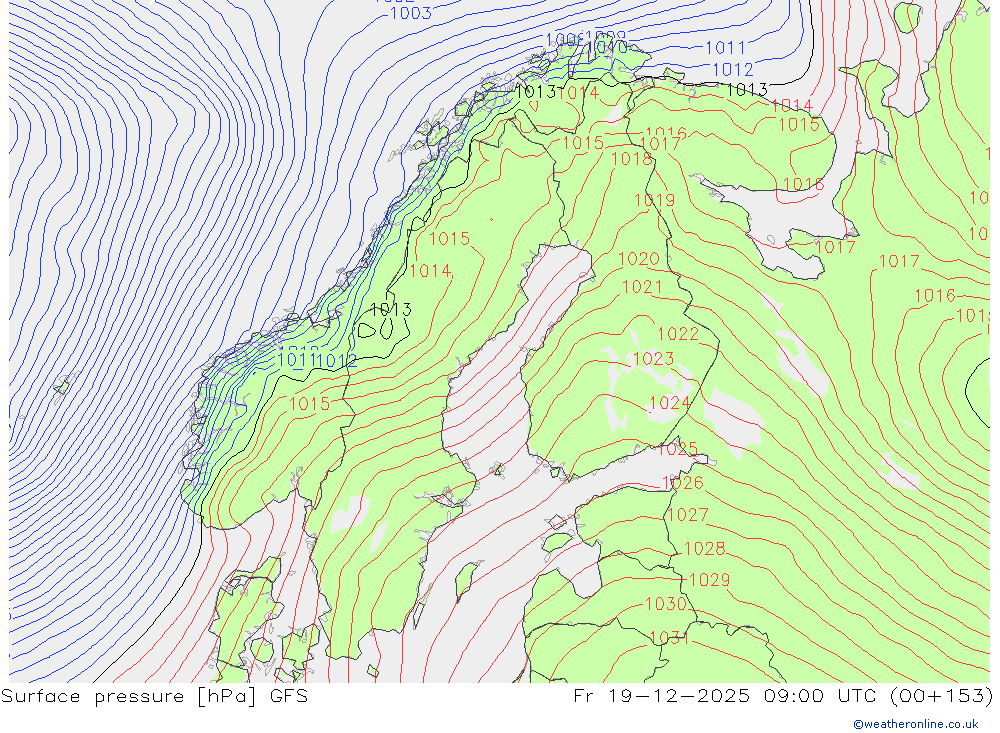Click the weatheronline.co.uk copyright link
The image size is (1000, 733).
click(915, 724)
